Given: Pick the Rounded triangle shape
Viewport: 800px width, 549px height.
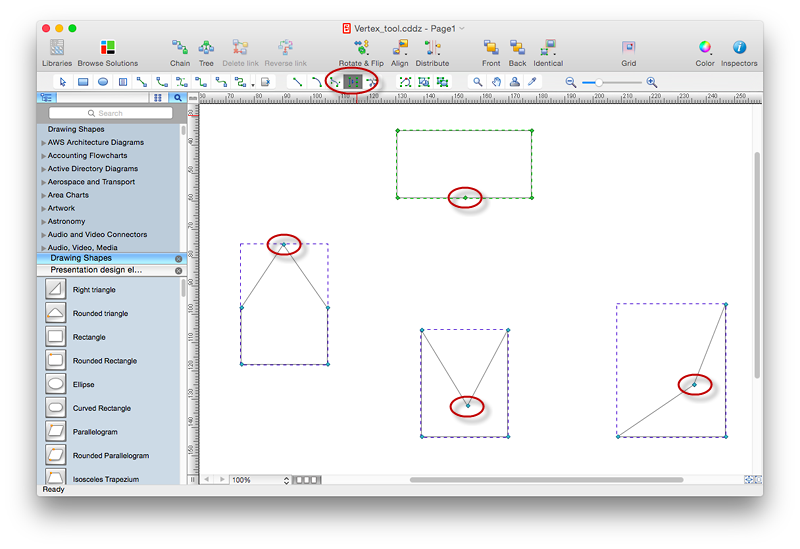Looking at the screenshot, I should point(56,313).
